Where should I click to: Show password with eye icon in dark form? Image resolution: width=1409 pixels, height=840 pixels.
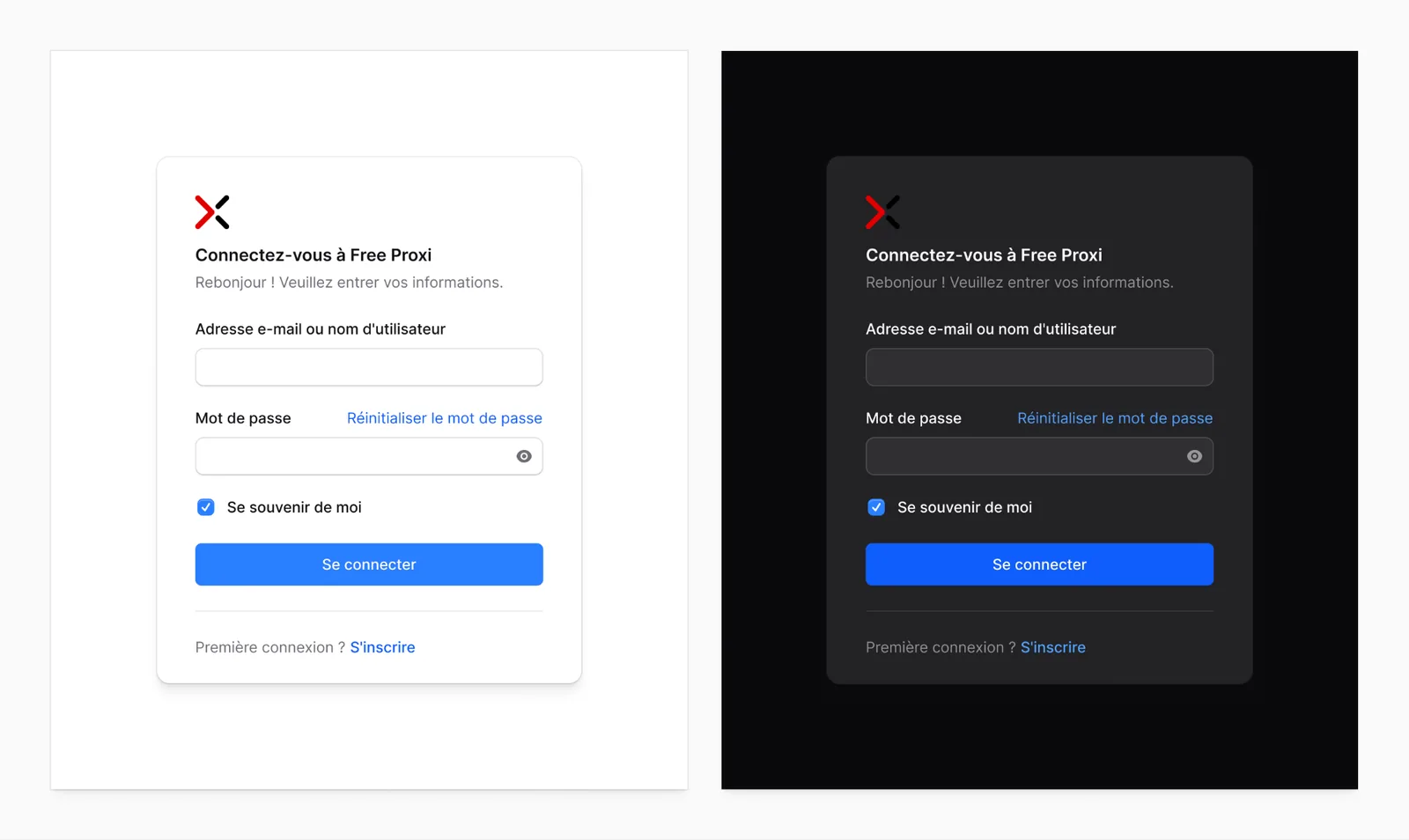[1194, 456]
